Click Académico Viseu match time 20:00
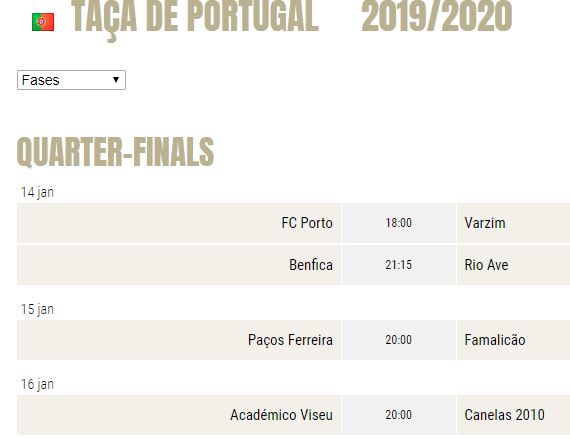570x438 pixels. (398, 415)
